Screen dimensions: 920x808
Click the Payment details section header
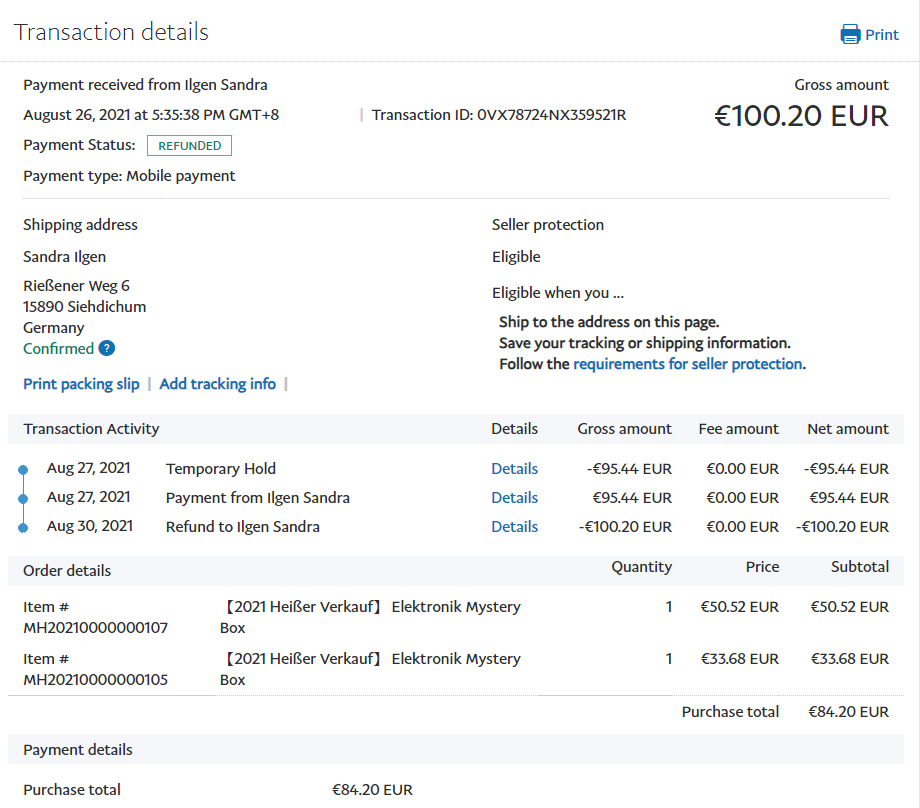(x=78, y=750)
